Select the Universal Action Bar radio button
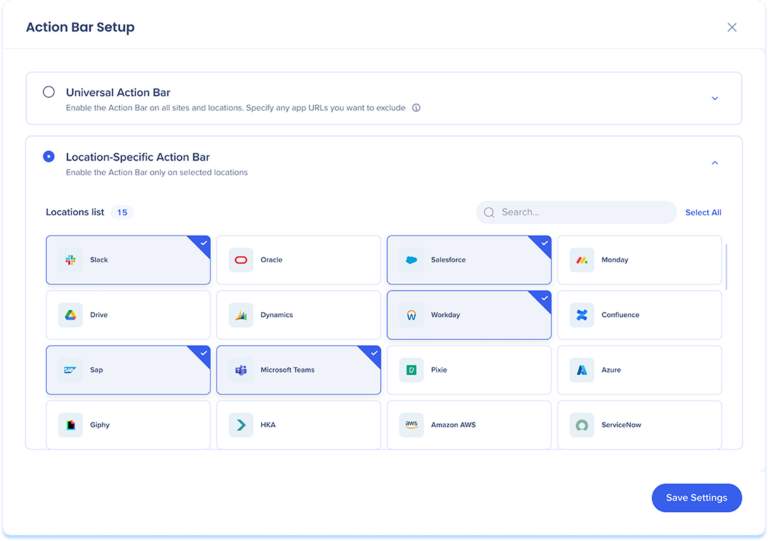This screenshot has width=768, height=541. [49, 92]
